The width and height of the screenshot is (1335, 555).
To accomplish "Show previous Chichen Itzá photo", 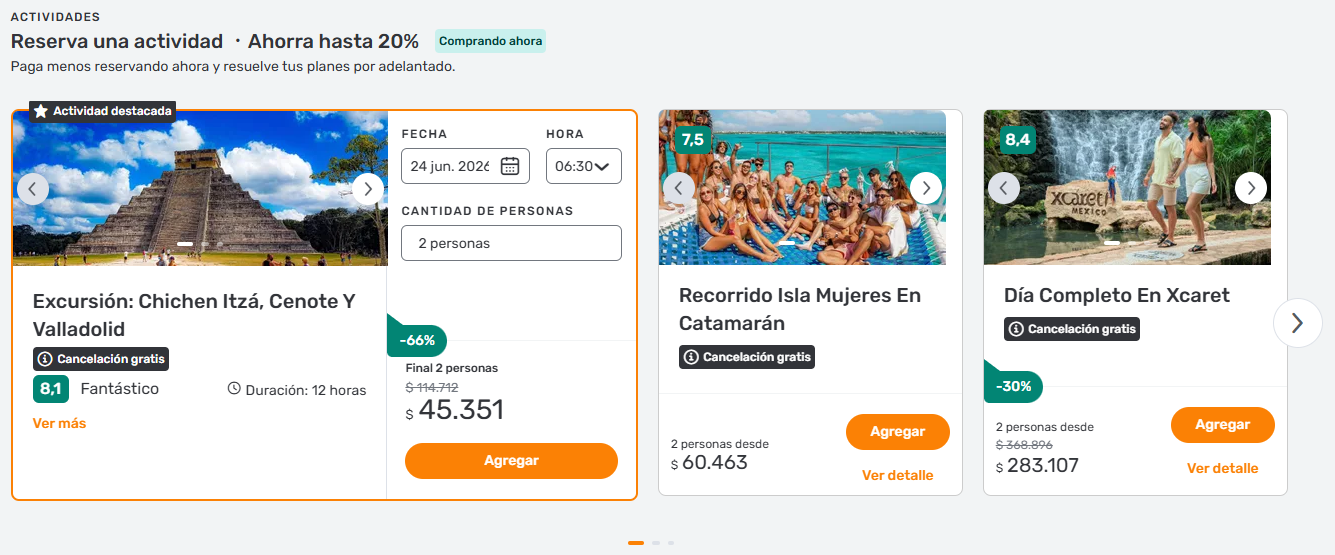I will pyautogui.click(x=33, y=188).
